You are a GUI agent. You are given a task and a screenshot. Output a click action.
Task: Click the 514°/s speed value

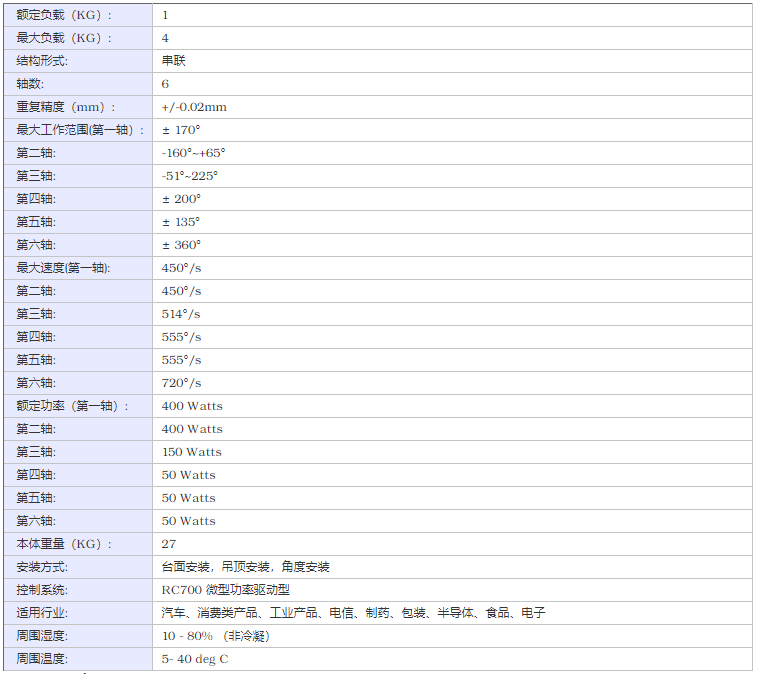click(181, 314)
